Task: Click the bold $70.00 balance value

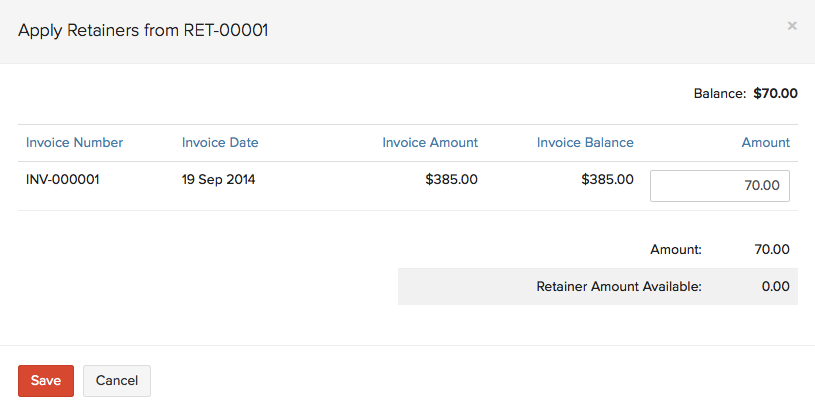Action: tap(775, 94)
